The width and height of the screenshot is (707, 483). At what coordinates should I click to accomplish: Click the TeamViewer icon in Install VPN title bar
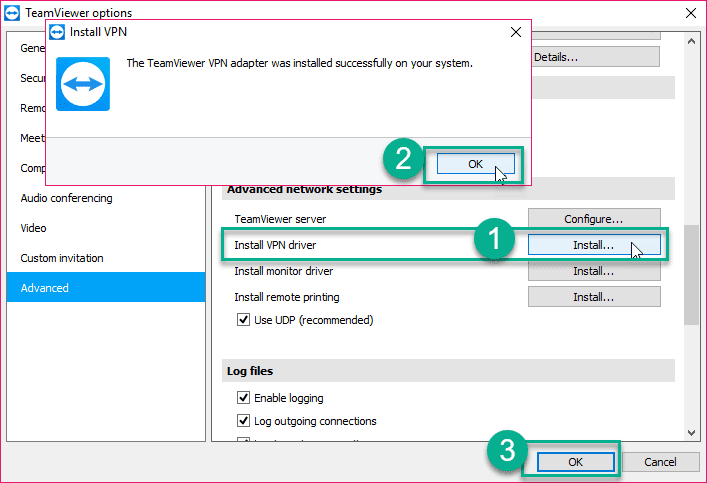tap(57, 32)
